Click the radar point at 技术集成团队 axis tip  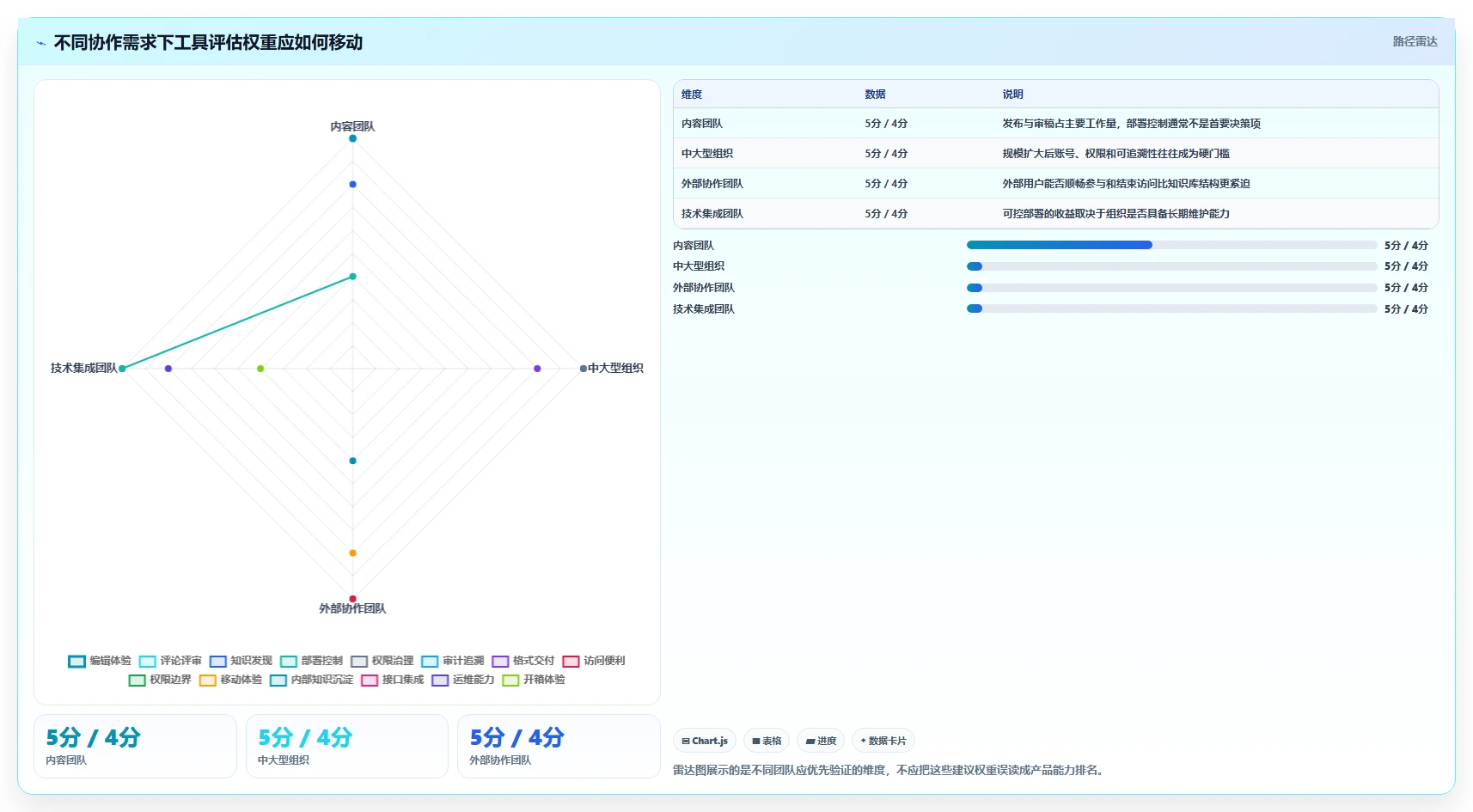coord(122,369)
